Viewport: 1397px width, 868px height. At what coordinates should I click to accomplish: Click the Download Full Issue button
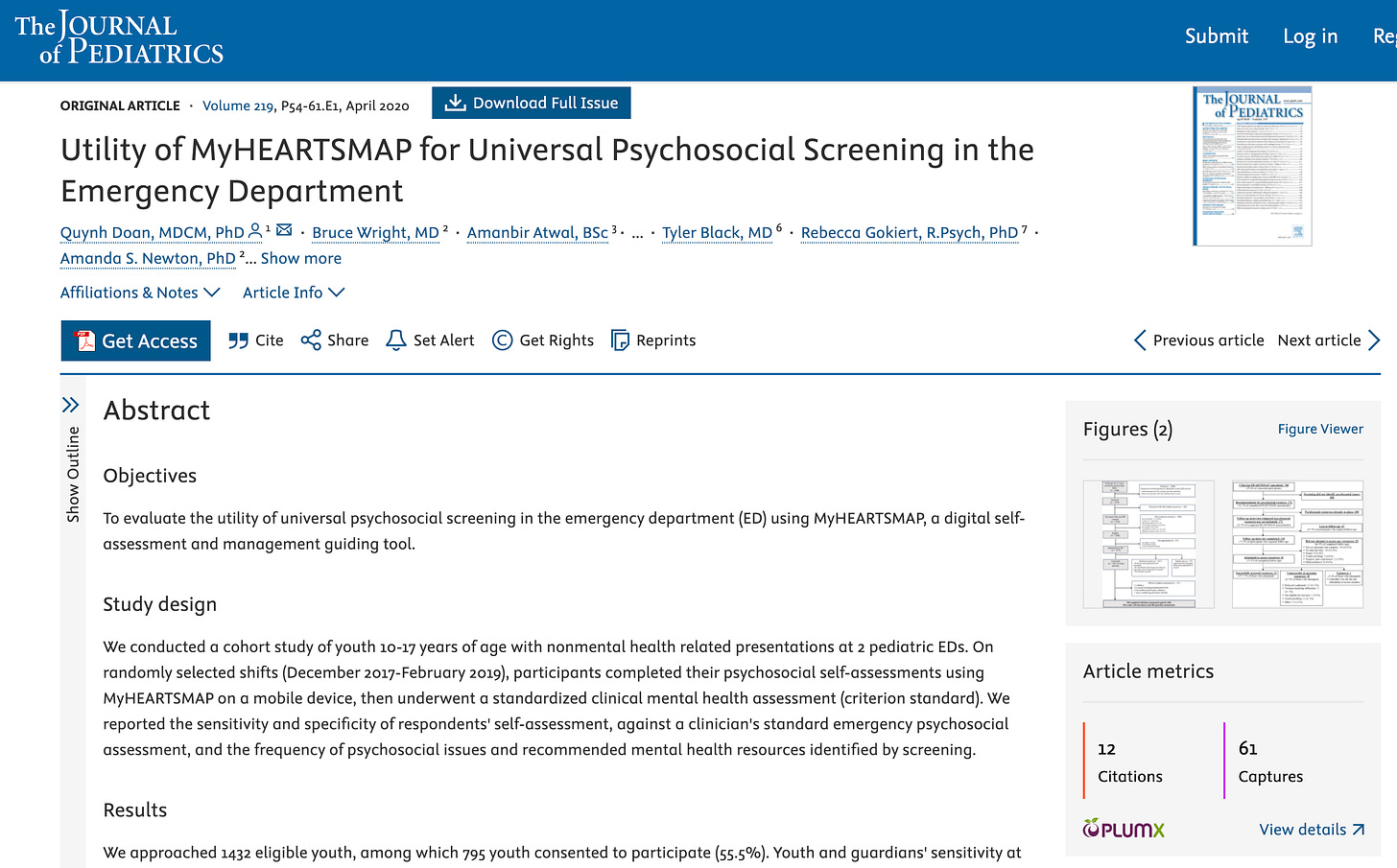click(x=532, y=103)
